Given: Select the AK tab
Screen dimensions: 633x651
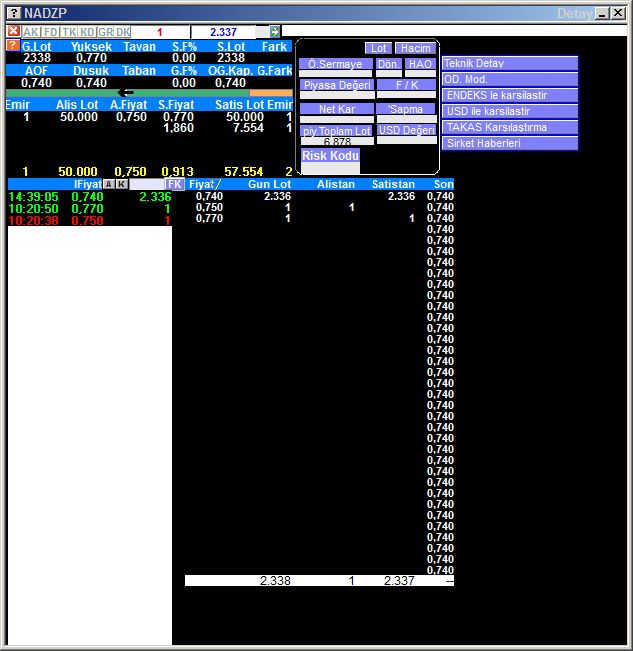Looking at the screenshot, I should click(x=31, y=32).
